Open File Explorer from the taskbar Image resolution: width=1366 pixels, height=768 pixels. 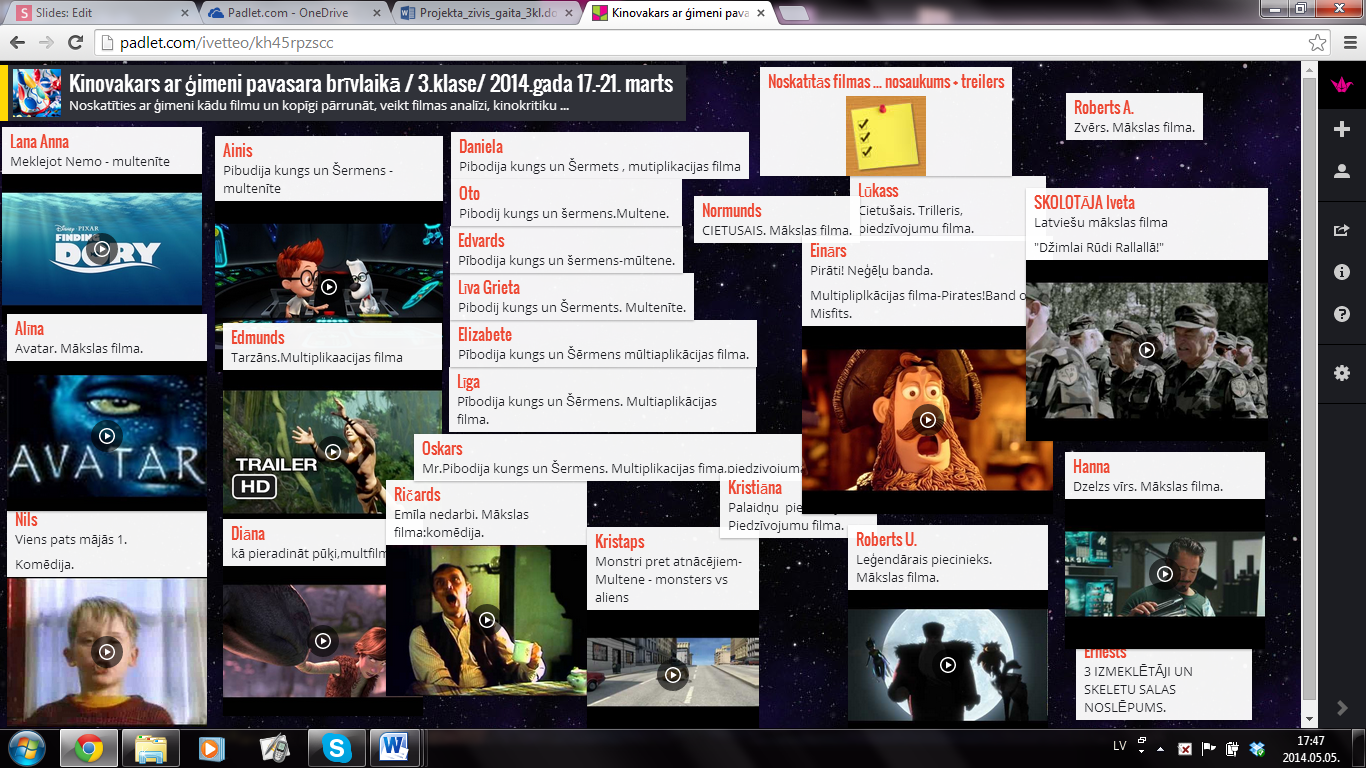point(151,748)
